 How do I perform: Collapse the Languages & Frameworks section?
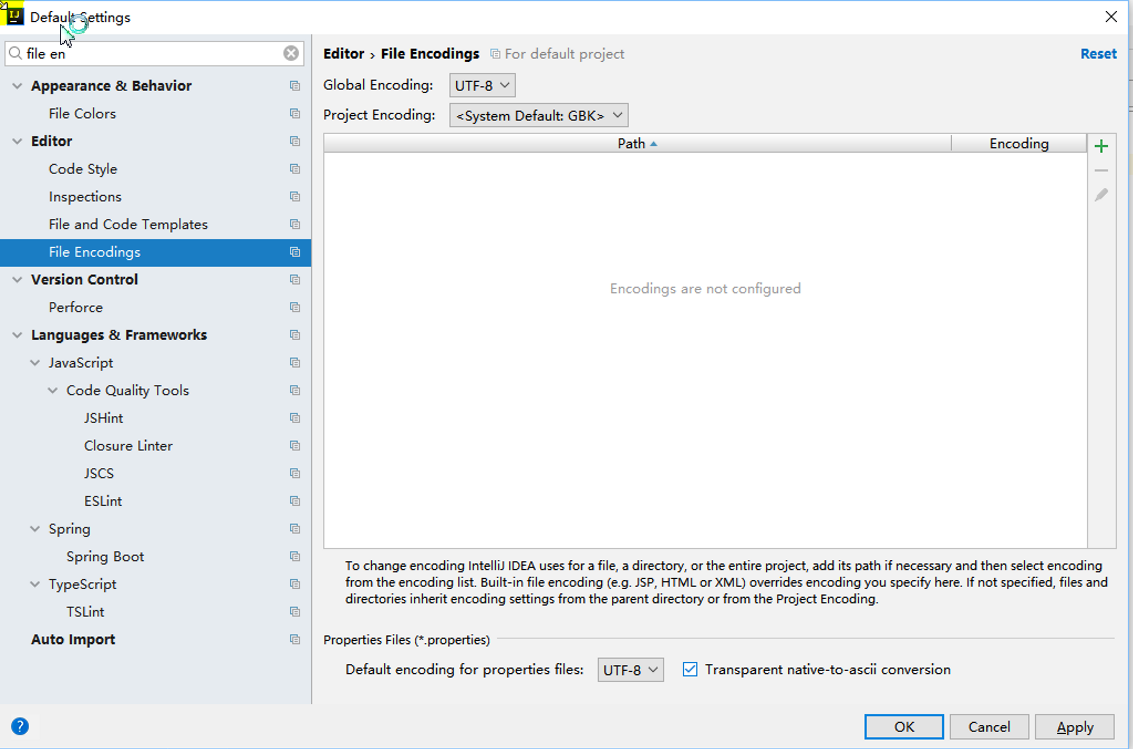17,335
